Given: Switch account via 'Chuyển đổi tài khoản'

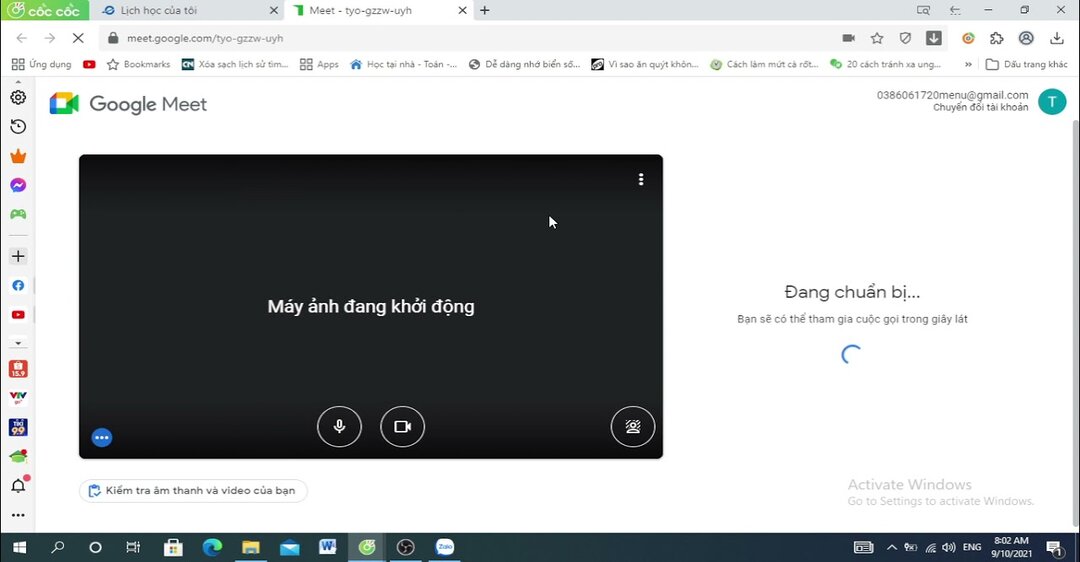Looking at the screenshot, I should [980, 107].
